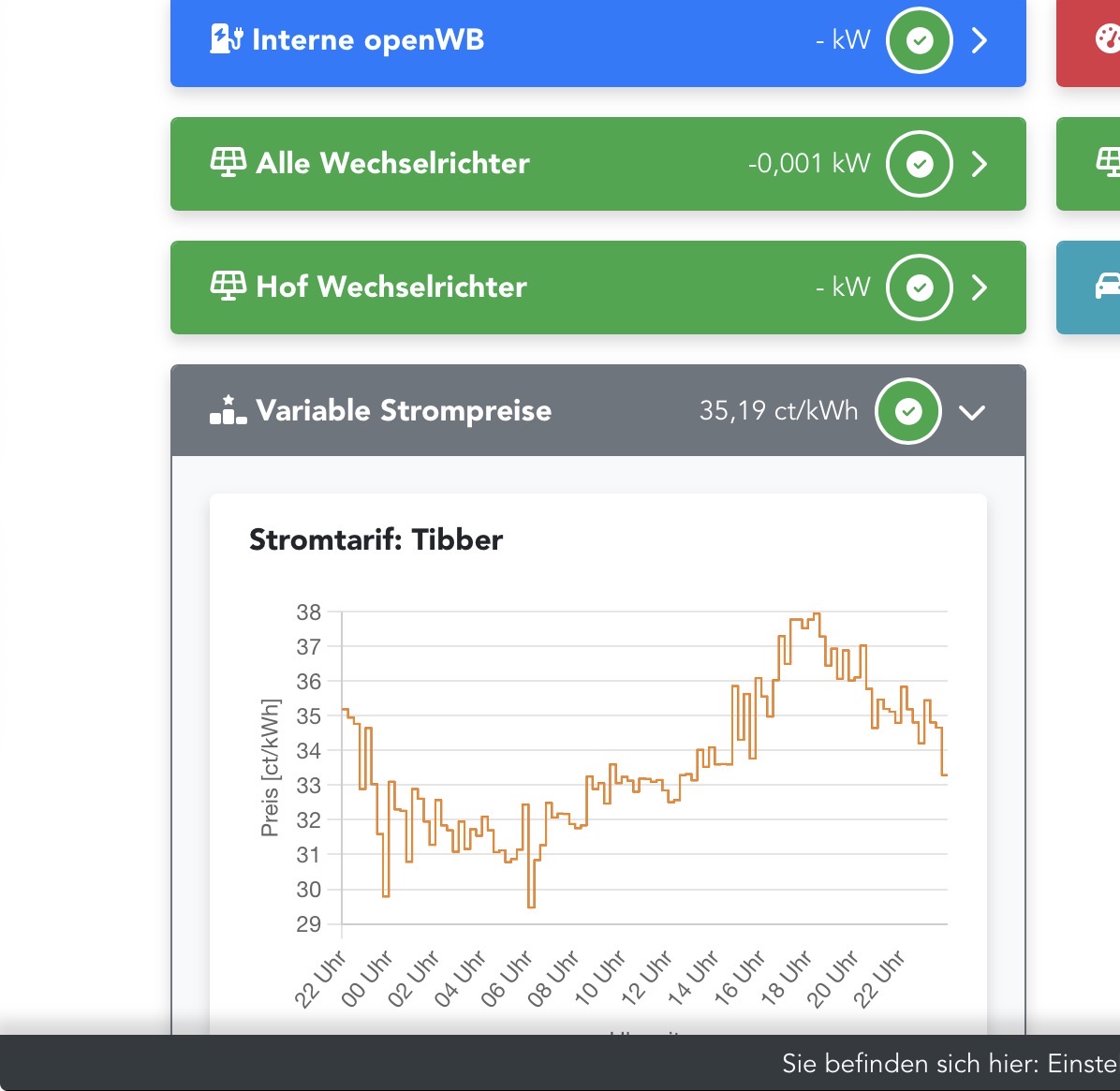1120x1091 pixels.
Task: Click the car icon on the teal card
Action: coord(1107,286)
